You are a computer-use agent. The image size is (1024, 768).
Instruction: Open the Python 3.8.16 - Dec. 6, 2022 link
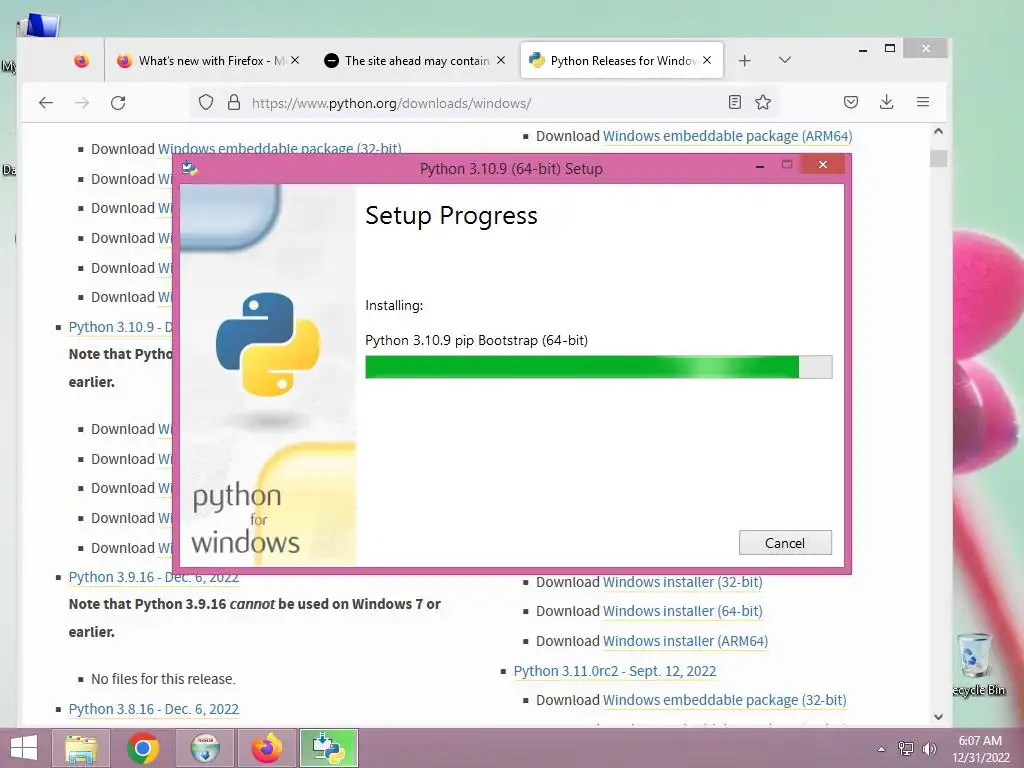click(153, 709)
